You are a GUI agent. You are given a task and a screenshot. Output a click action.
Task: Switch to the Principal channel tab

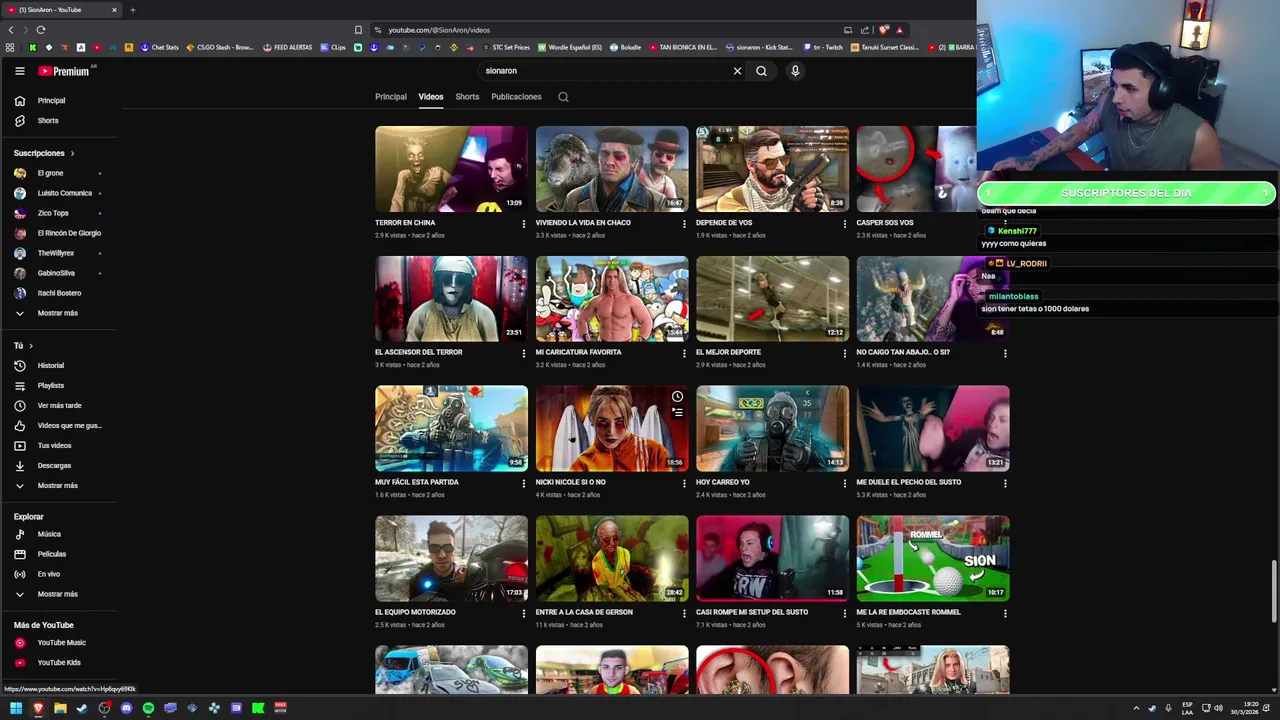391,97
